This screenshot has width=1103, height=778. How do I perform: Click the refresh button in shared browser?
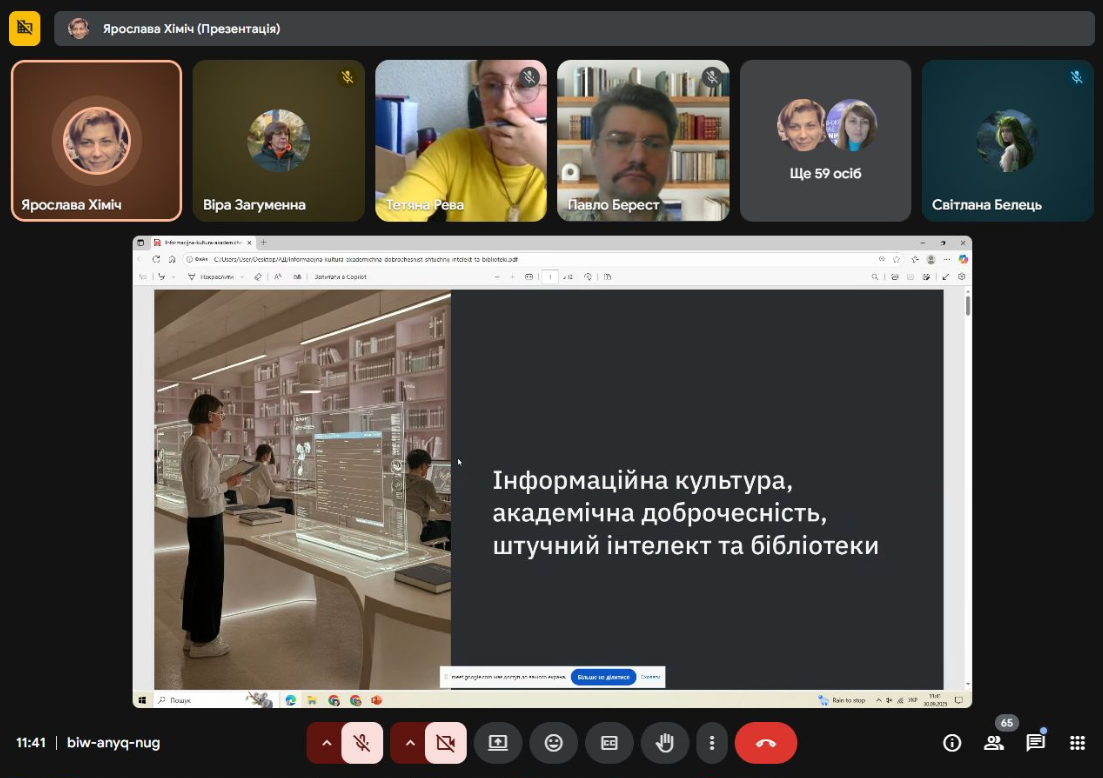click(x=156, y=260)
